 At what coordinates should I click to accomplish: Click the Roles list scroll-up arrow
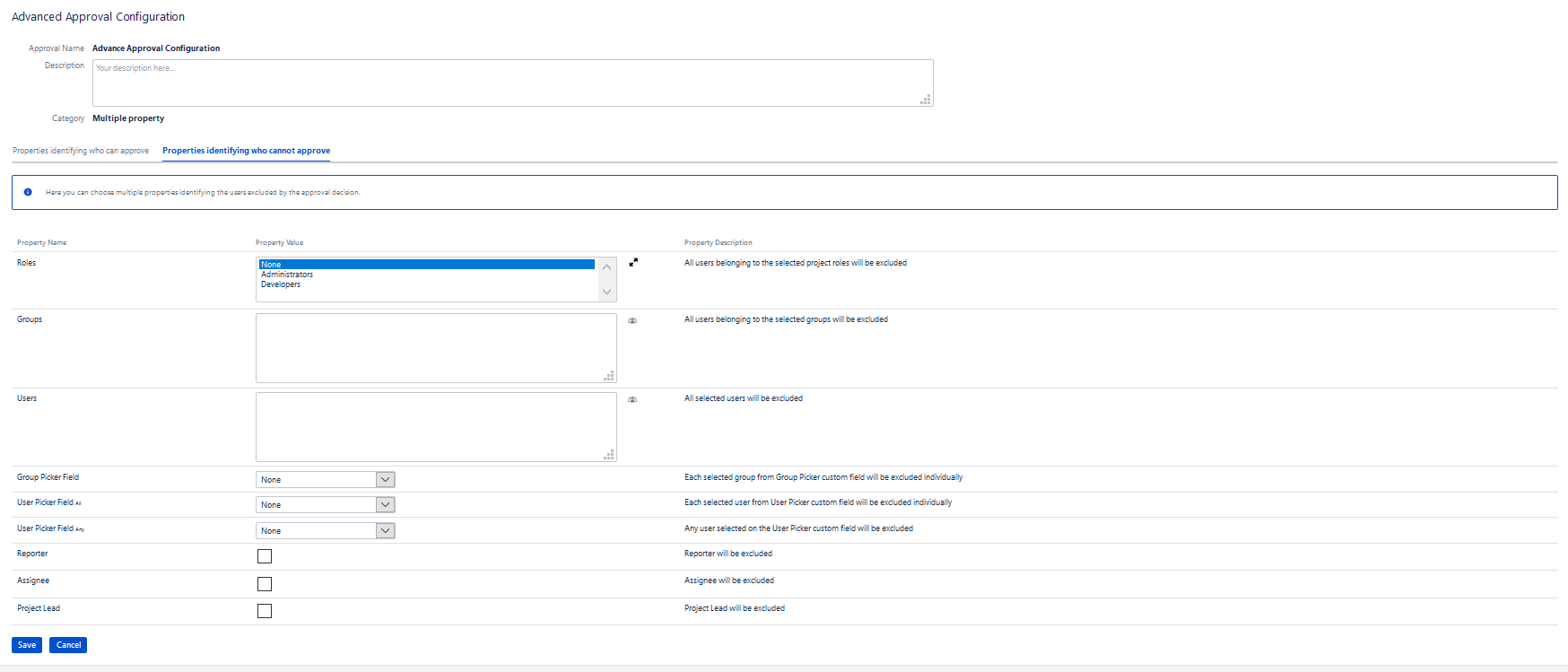[x=607, y=267]
